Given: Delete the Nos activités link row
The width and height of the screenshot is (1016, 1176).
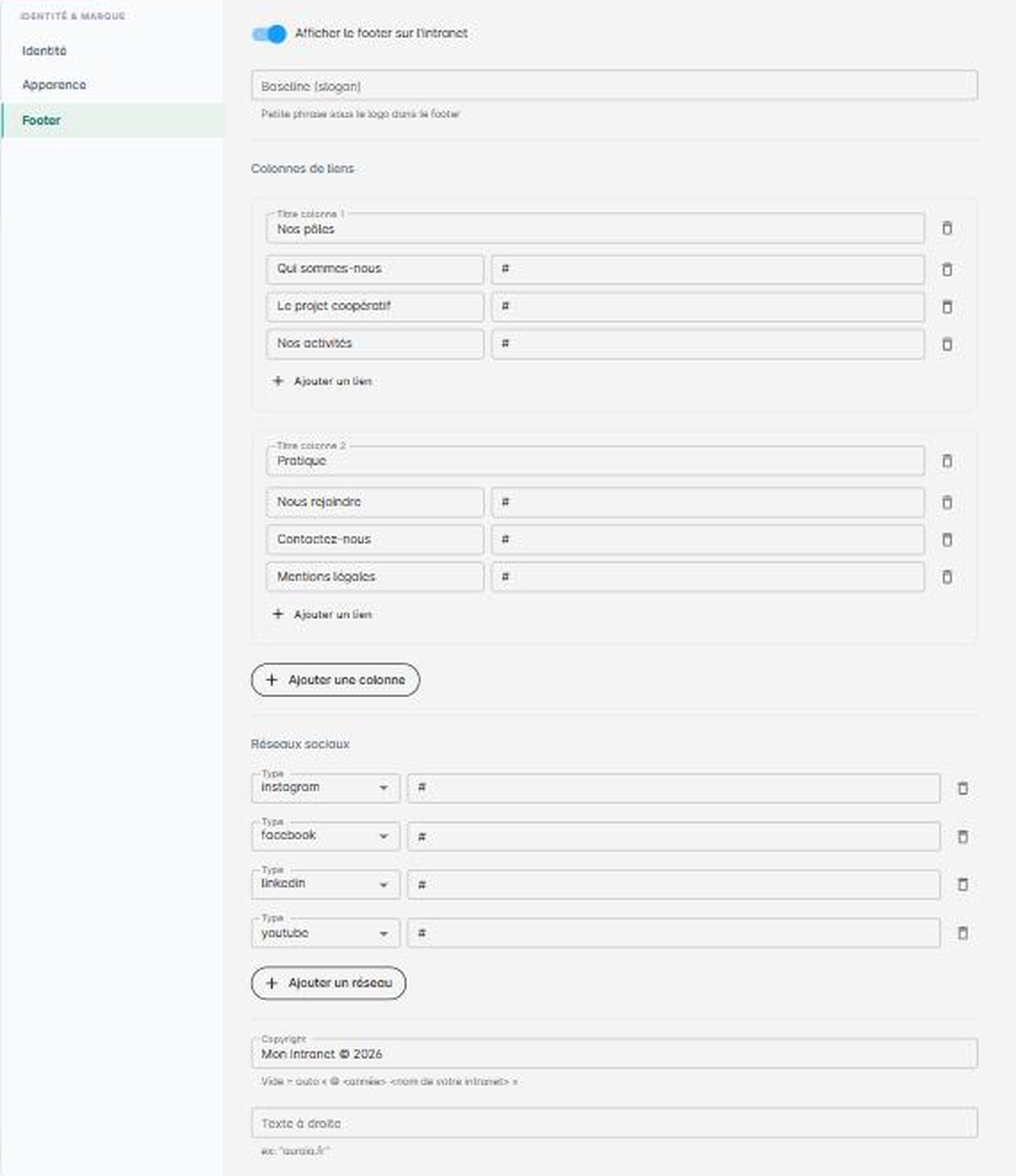Looking at the screenshot, I should (946, 344).
